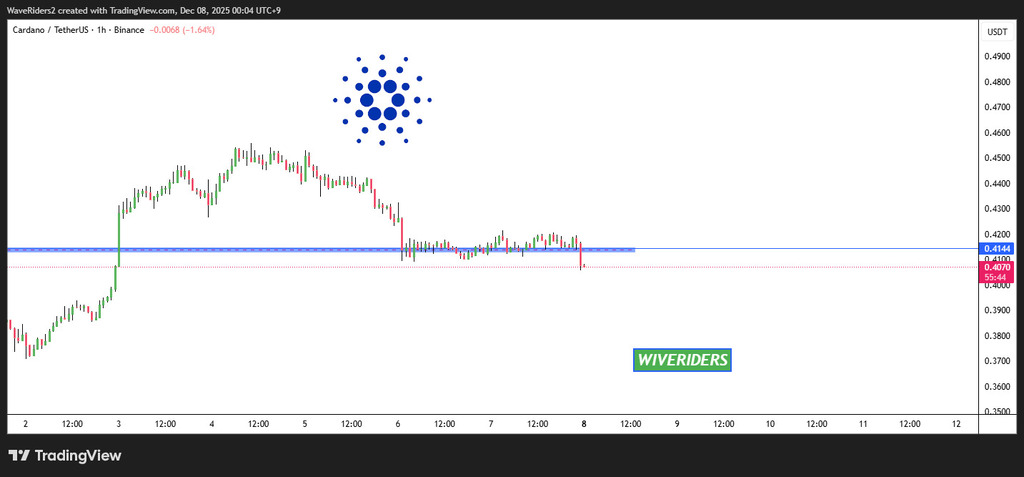Screen dimensions: 1024x477
Task: Click the green WIVERIDERS label
Action: (x=683, y=360)
